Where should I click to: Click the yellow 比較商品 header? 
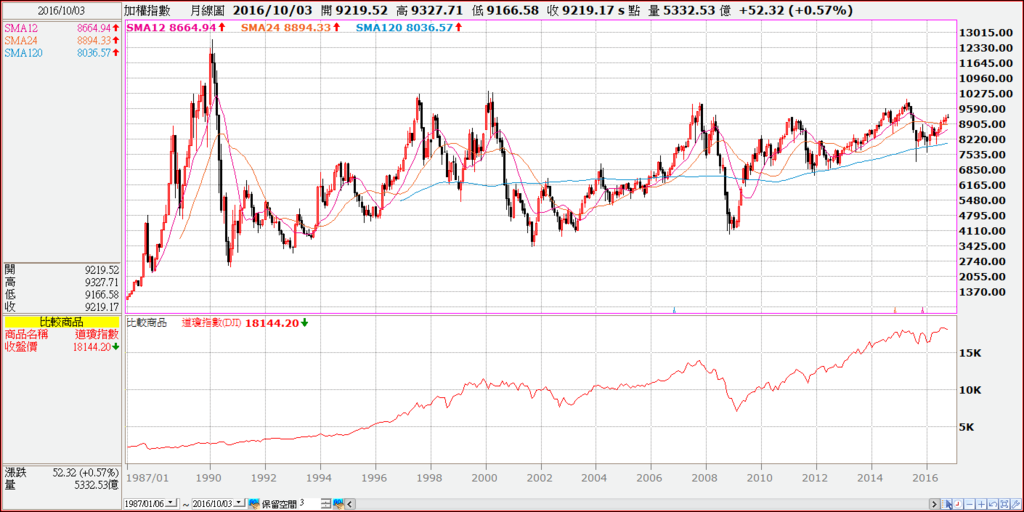(x=62, y=323)
